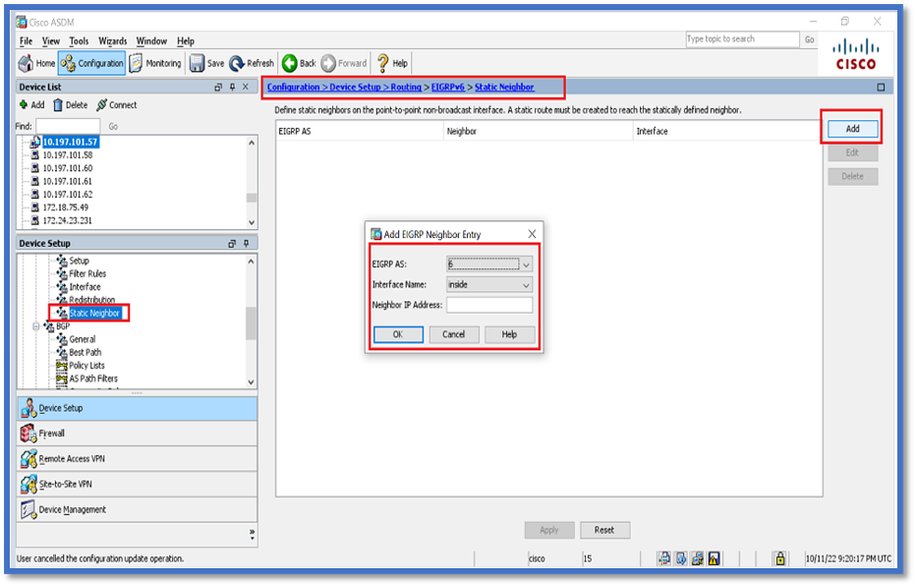Click the lock icon in the status bar
Viewport: 916px width, 588px height.
780,559
